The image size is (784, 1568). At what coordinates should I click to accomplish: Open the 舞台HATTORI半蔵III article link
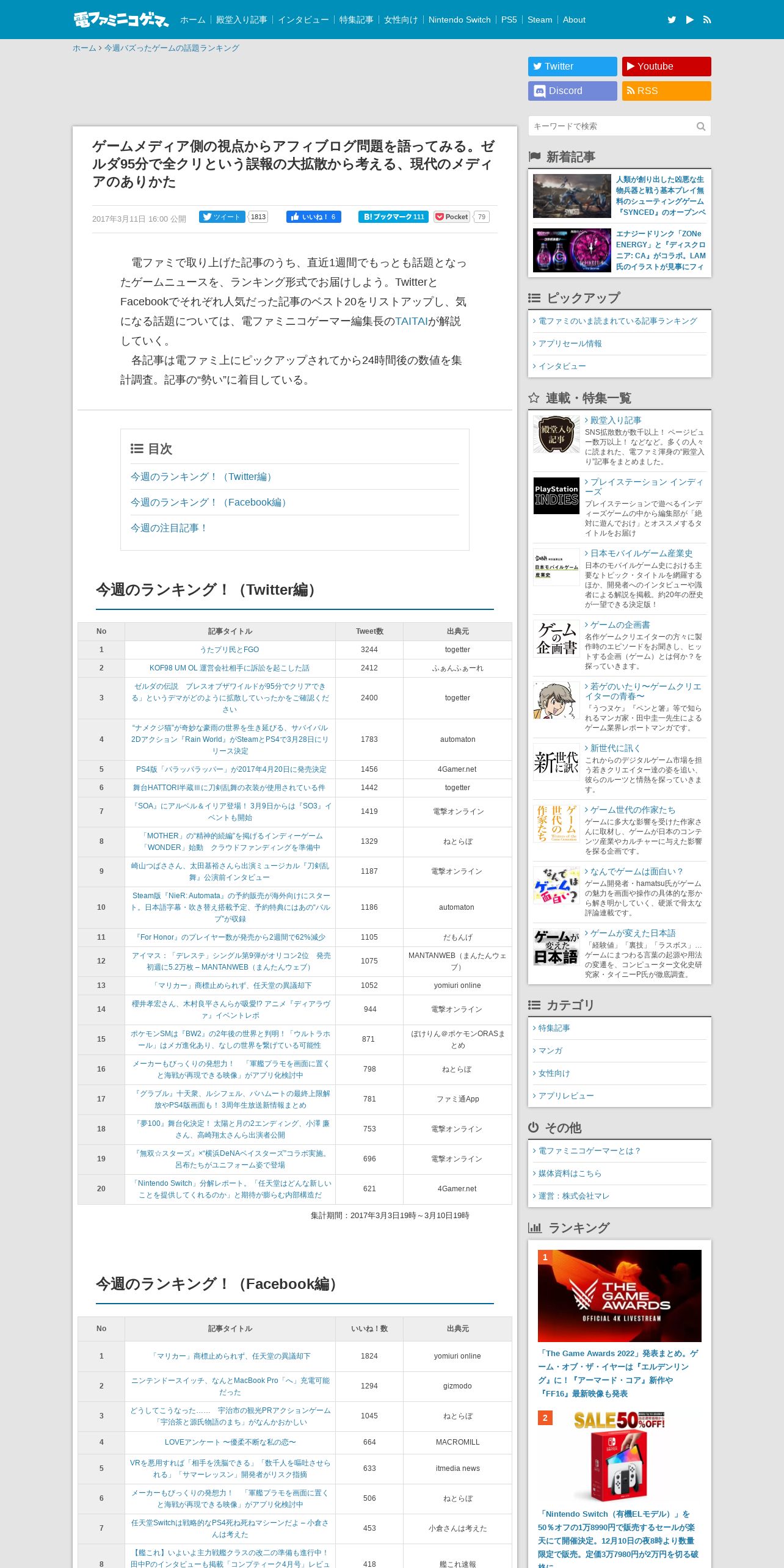click(229, 788)
